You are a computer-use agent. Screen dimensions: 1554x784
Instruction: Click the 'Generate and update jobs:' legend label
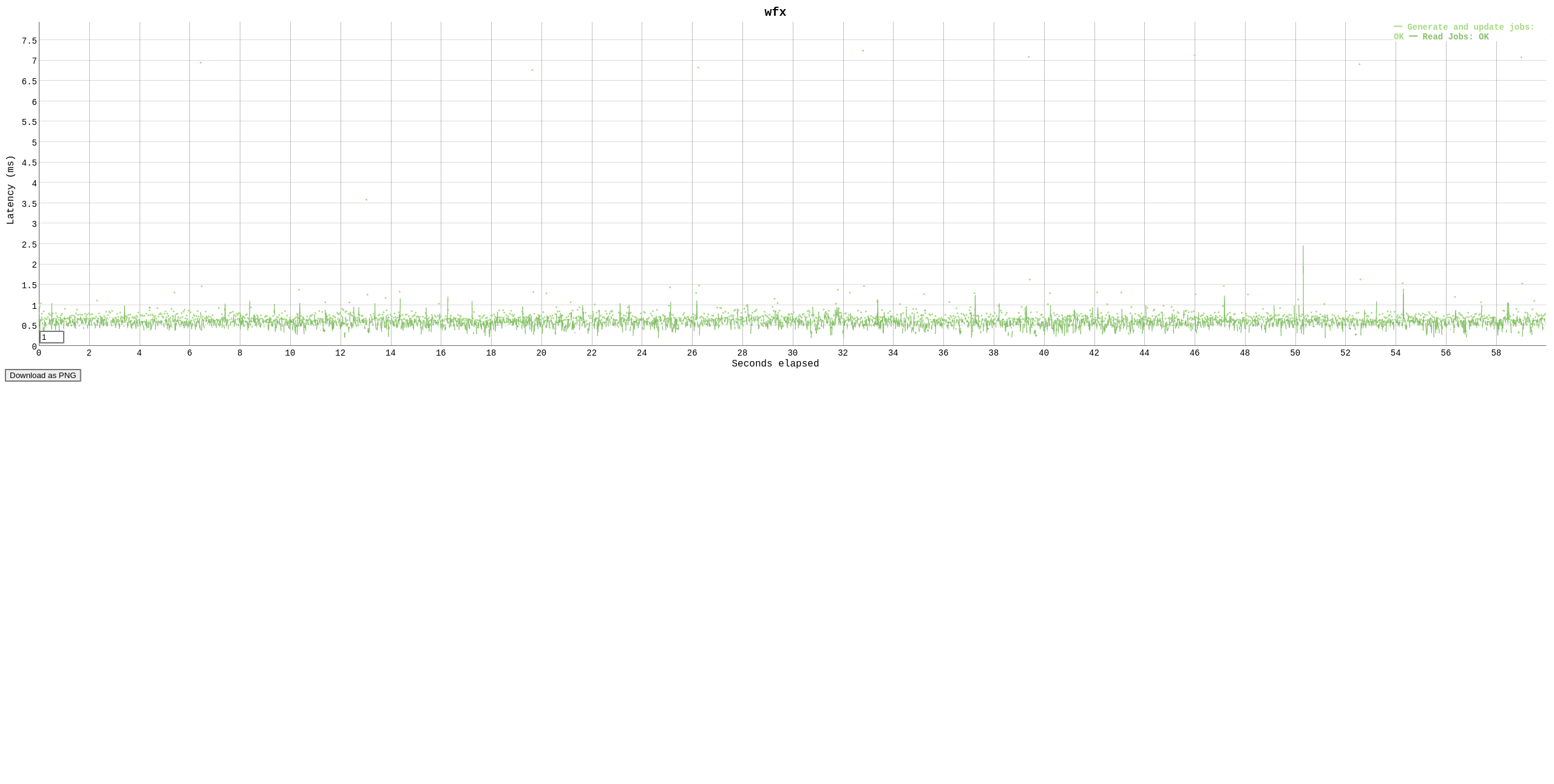pyautogui.click(x=1470, y=27)
